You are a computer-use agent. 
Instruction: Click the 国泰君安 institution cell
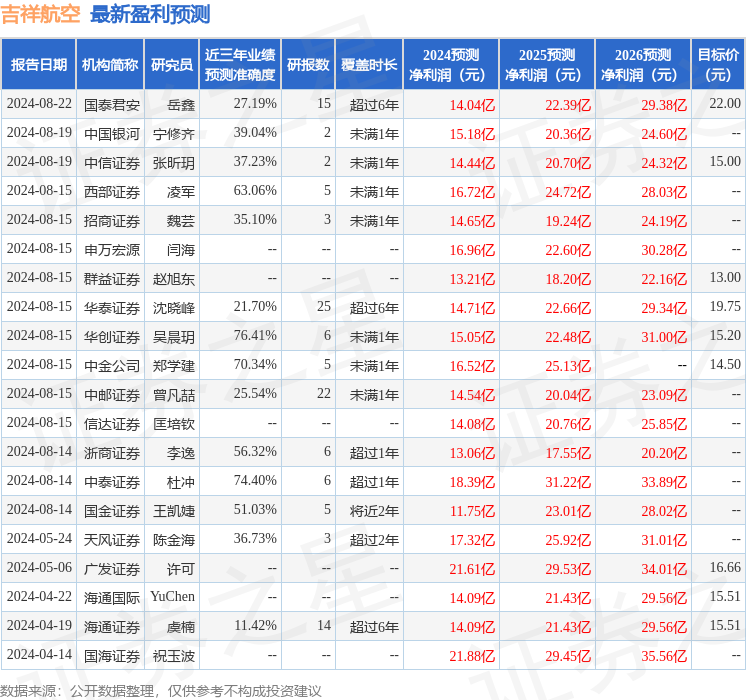112,105
